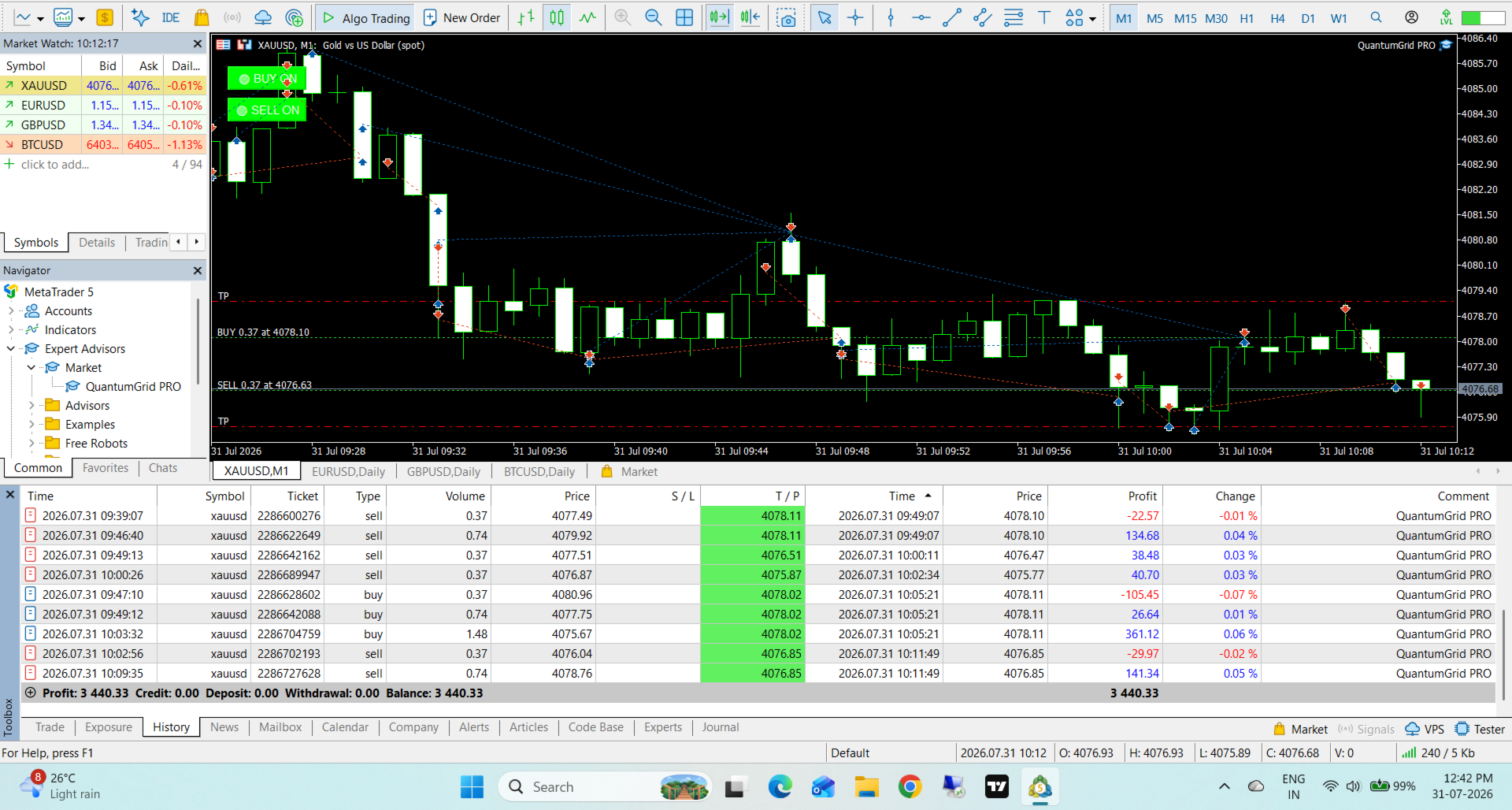1512x810 pixels.
Task: Switch chart to bar chart mode
Action: pyautogui.click(x=526, y=17)
